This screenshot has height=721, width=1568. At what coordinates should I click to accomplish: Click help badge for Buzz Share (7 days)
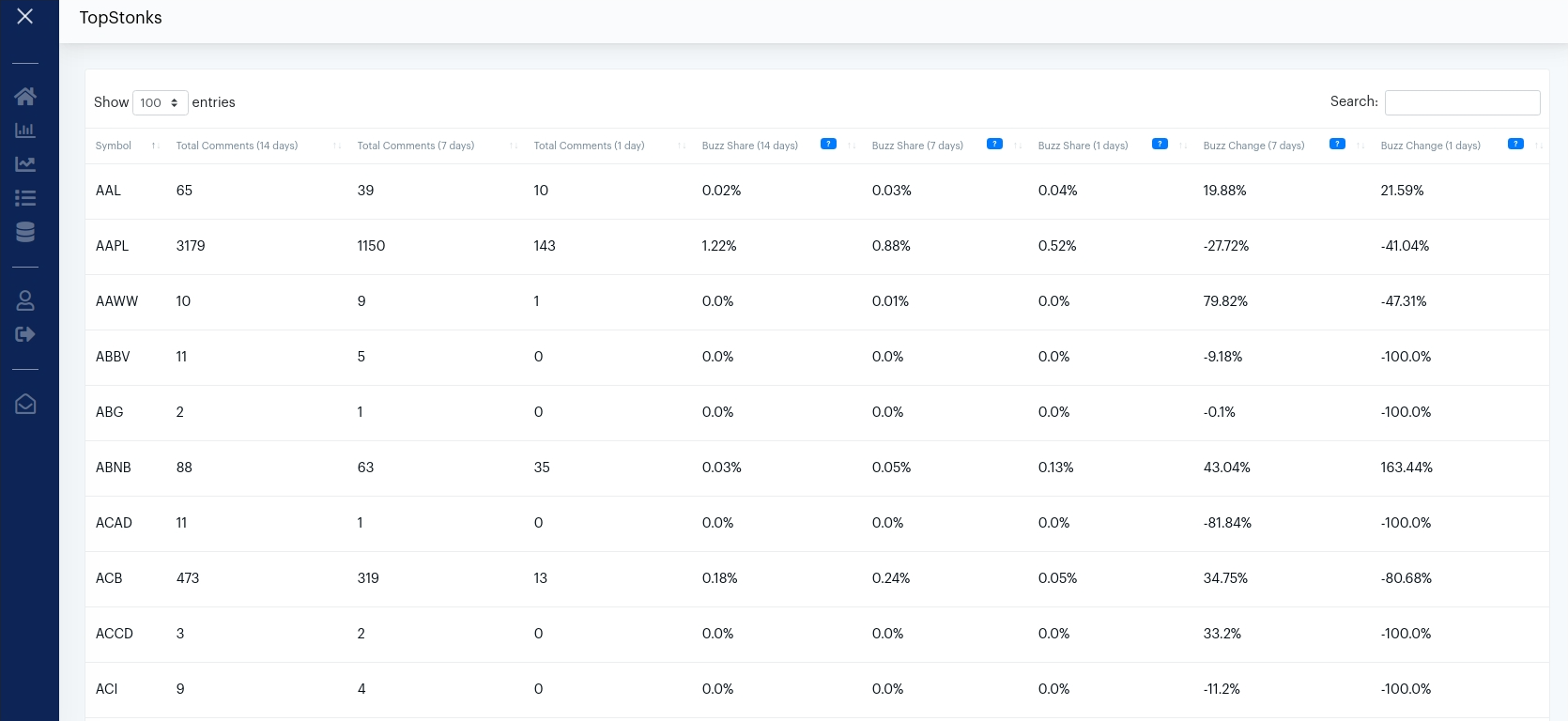[x=994, y=144]
